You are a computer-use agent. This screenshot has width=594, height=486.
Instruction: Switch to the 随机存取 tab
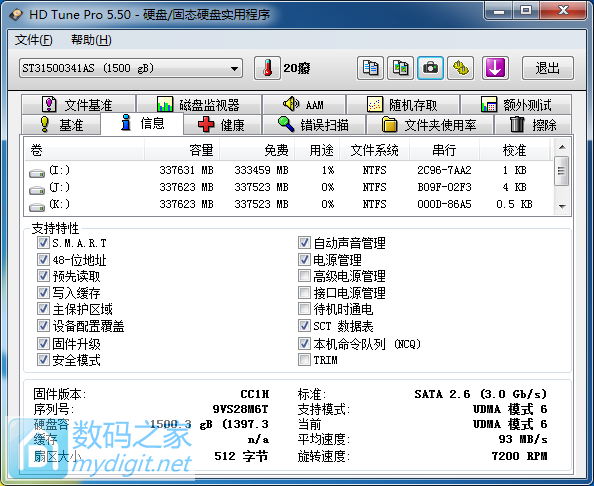[403, 105]
